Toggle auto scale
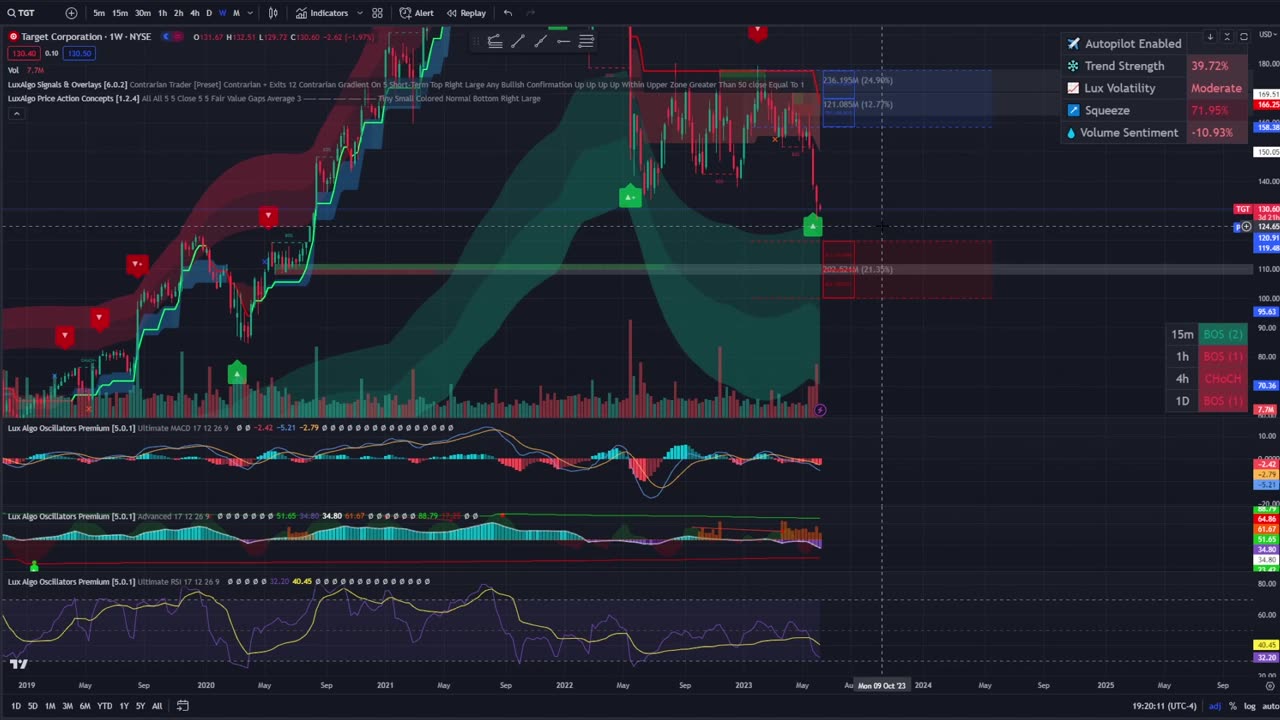The width and height of the screenshot is (1280, 720). tap(1269, 706)
